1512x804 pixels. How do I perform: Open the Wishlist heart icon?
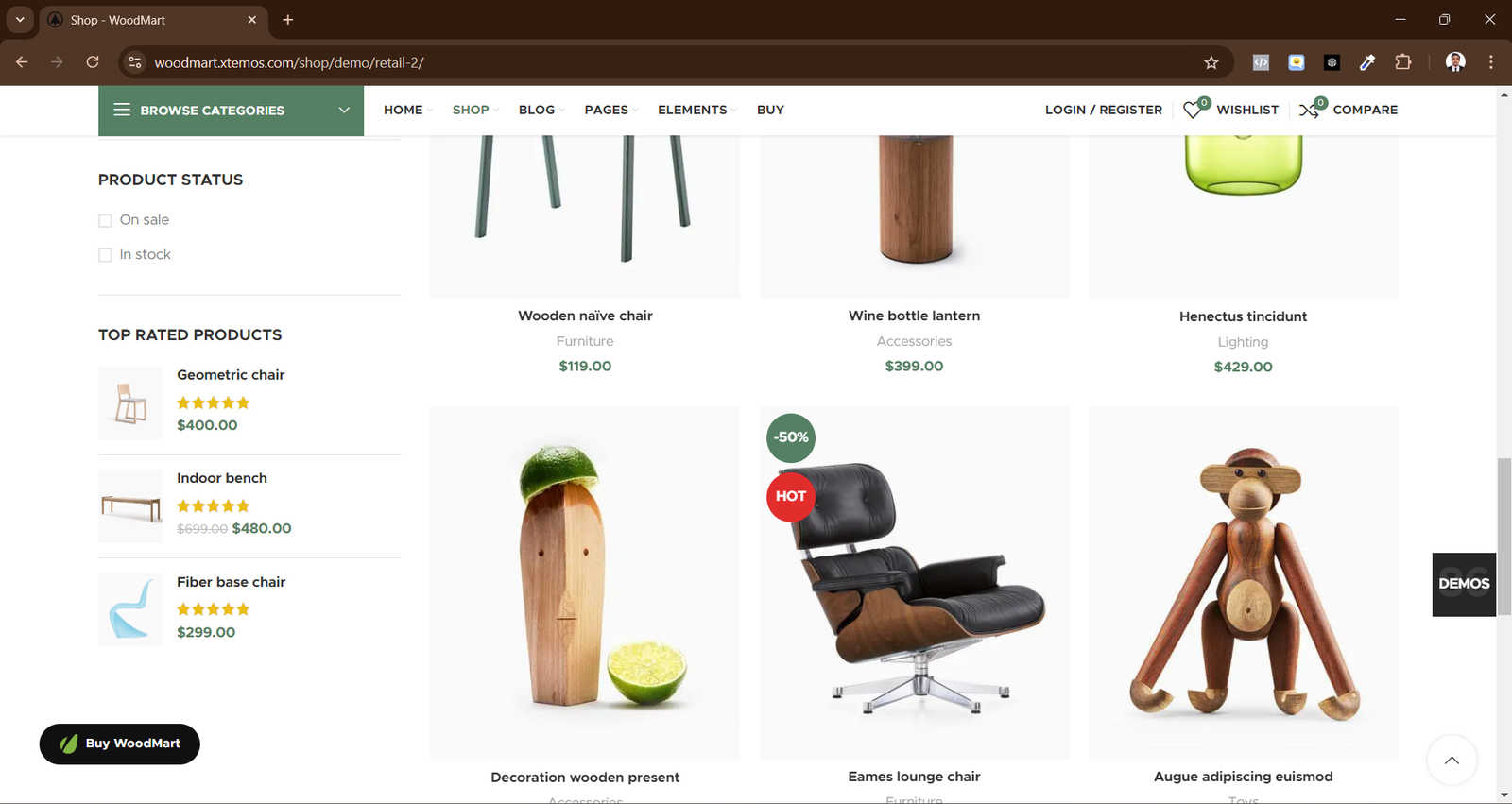[x=1193, y=110]
